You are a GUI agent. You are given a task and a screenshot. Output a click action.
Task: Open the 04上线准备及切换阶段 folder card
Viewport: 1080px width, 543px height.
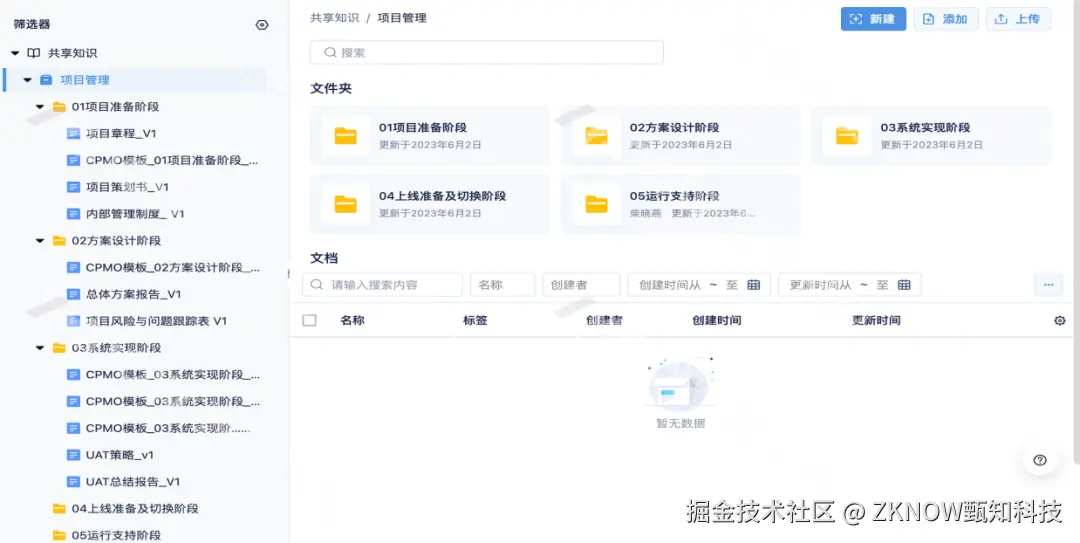click(430, 204)
